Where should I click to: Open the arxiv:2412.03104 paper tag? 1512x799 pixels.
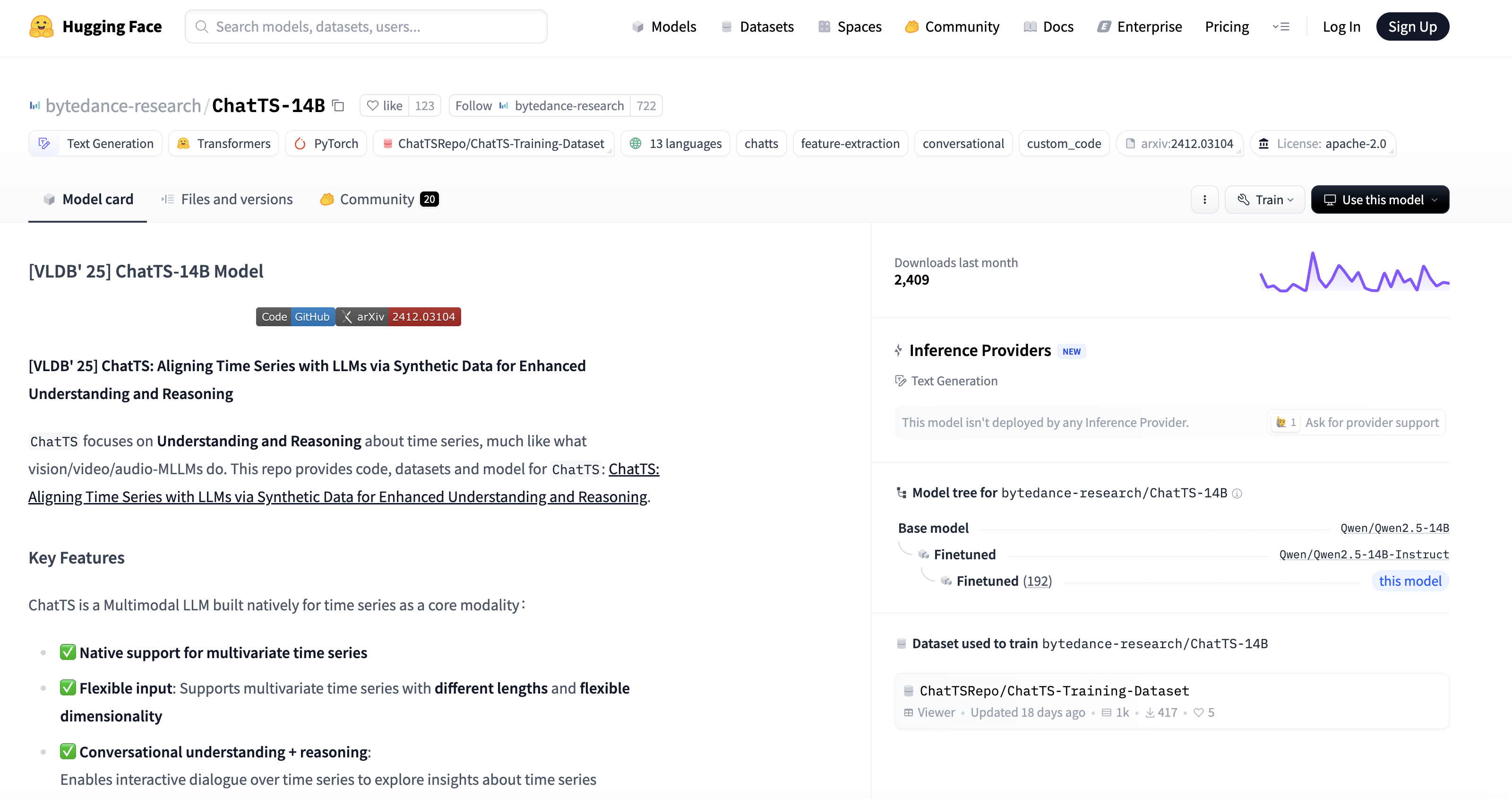[x=1179, y=144]
